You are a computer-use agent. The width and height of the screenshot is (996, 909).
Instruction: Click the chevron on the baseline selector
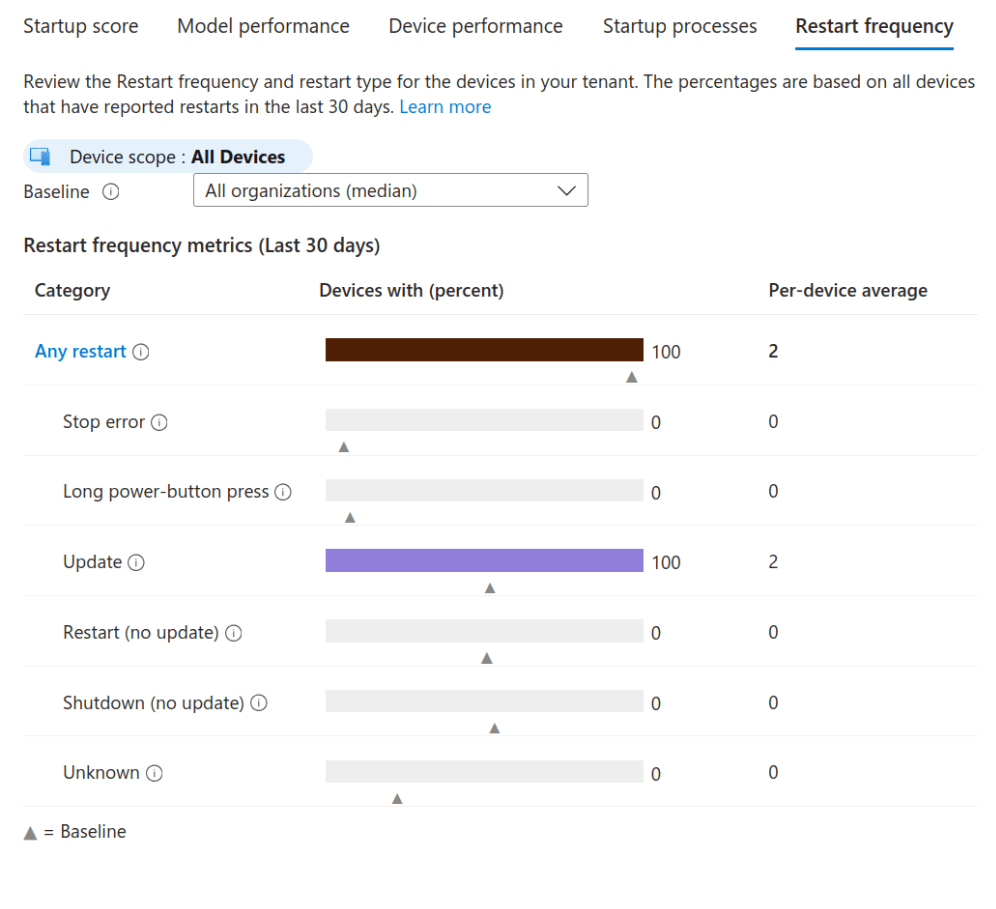[x=565, y=190]
